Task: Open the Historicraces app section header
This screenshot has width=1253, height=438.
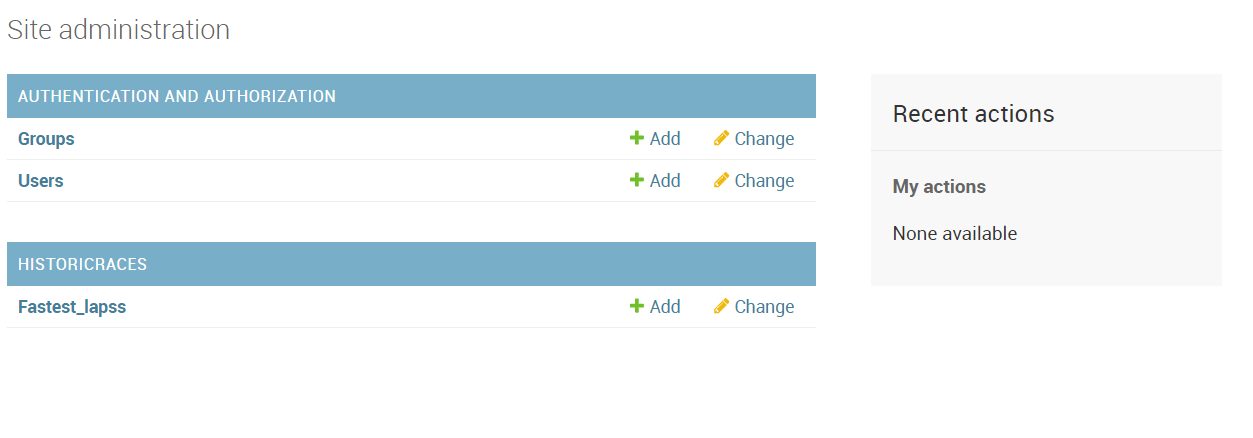Action: click(x=82, y=264)
